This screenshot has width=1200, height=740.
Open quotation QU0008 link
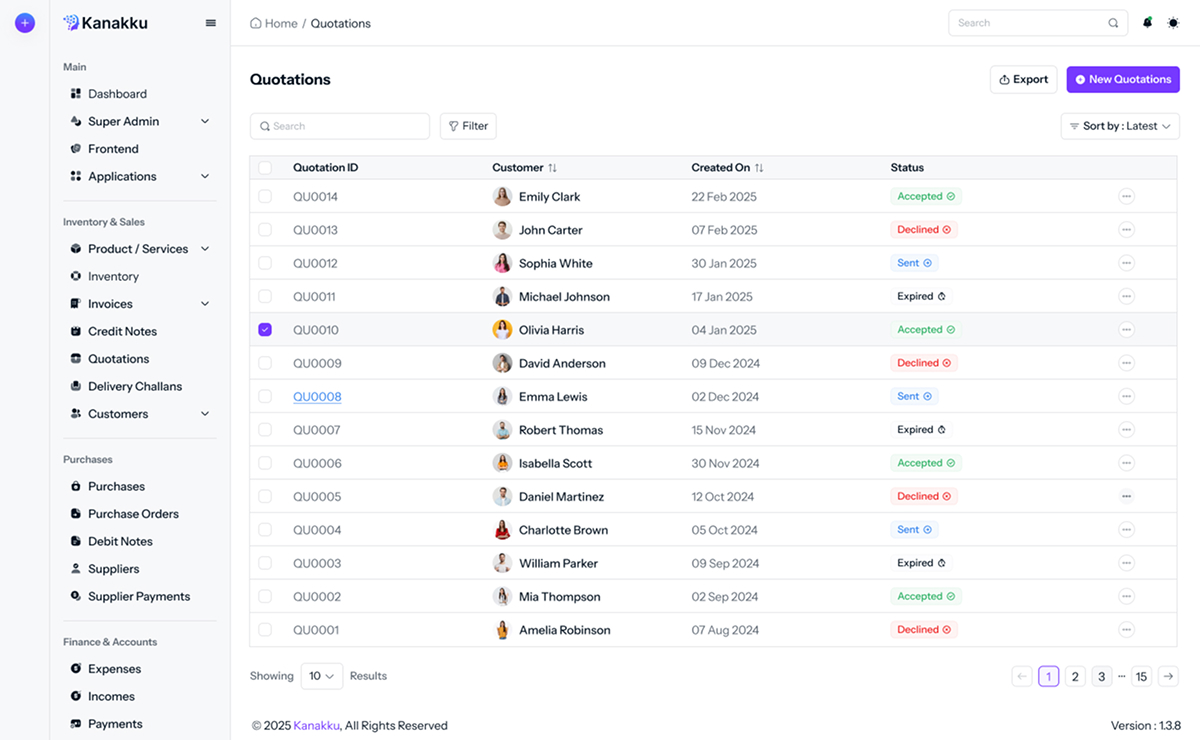coord(317,396)
